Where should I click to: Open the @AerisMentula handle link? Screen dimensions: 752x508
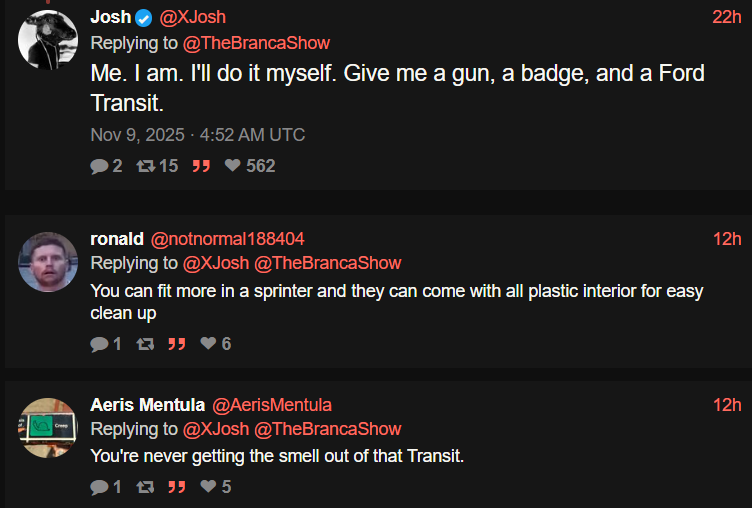pyautogui.click(x=271, y=405)
